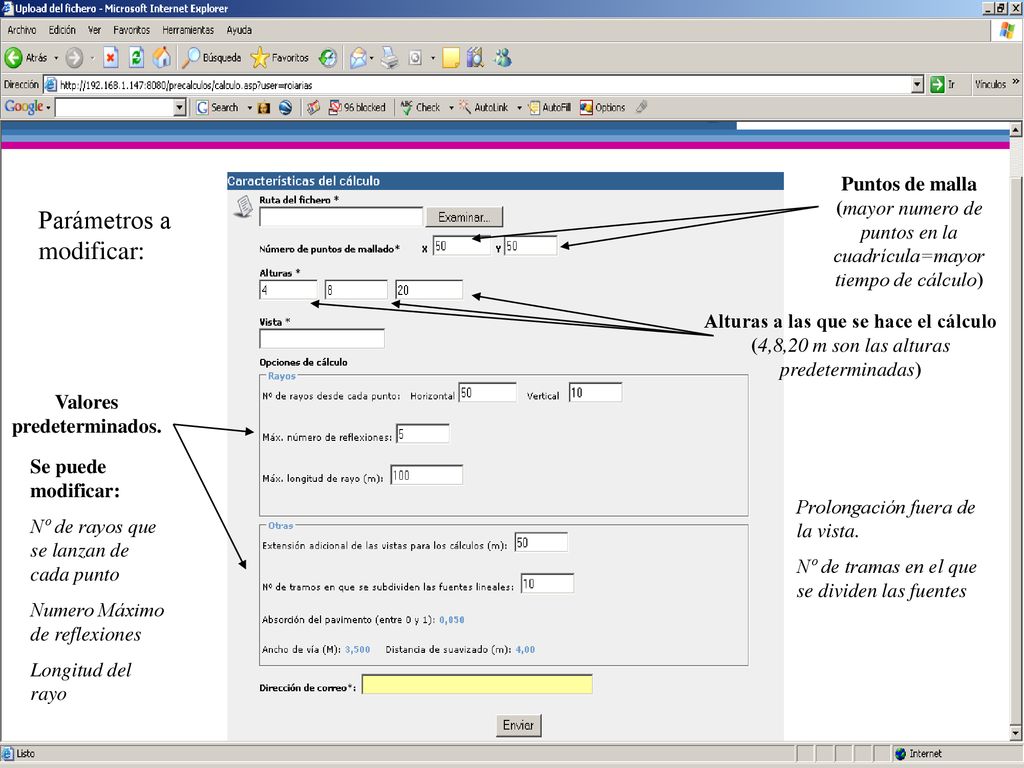Expand the mail button dropdown arrow

tap(372, 58)
